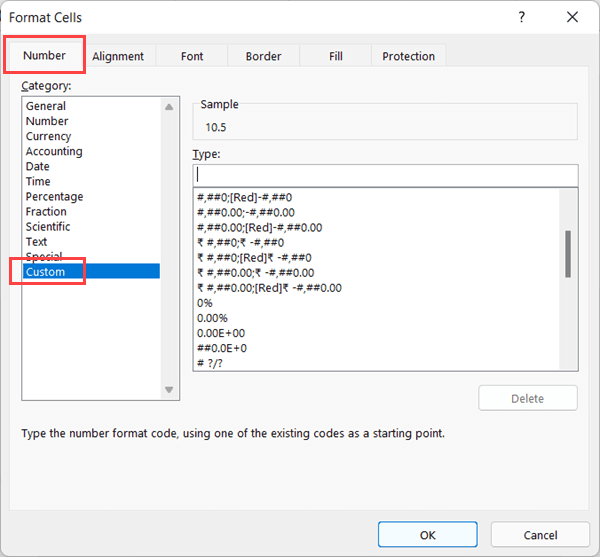Select Scientific from Category list
This screenshot has width=600, height=557.
[48, 227]
